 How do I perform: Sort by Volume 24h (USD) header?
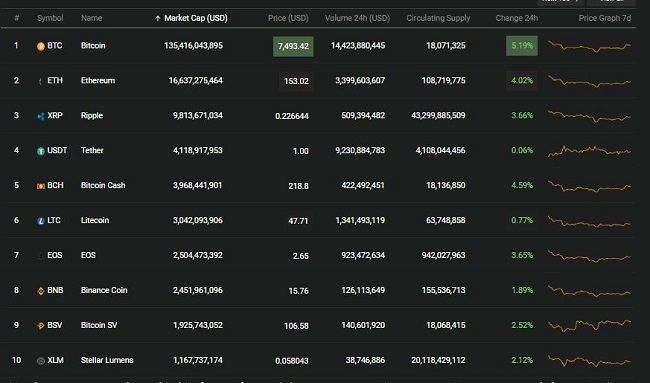[x=357, y=18]
